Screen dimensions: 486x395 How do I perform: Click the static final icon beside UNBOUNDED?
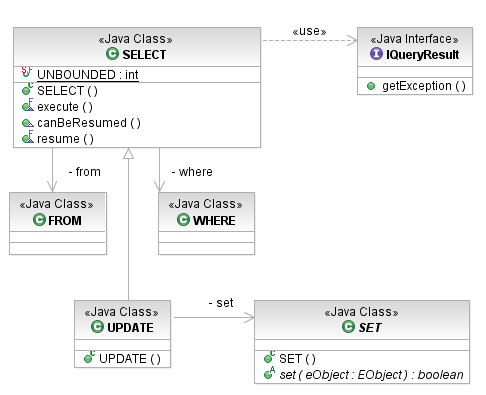pyautogui.click(x=27, y=72)
